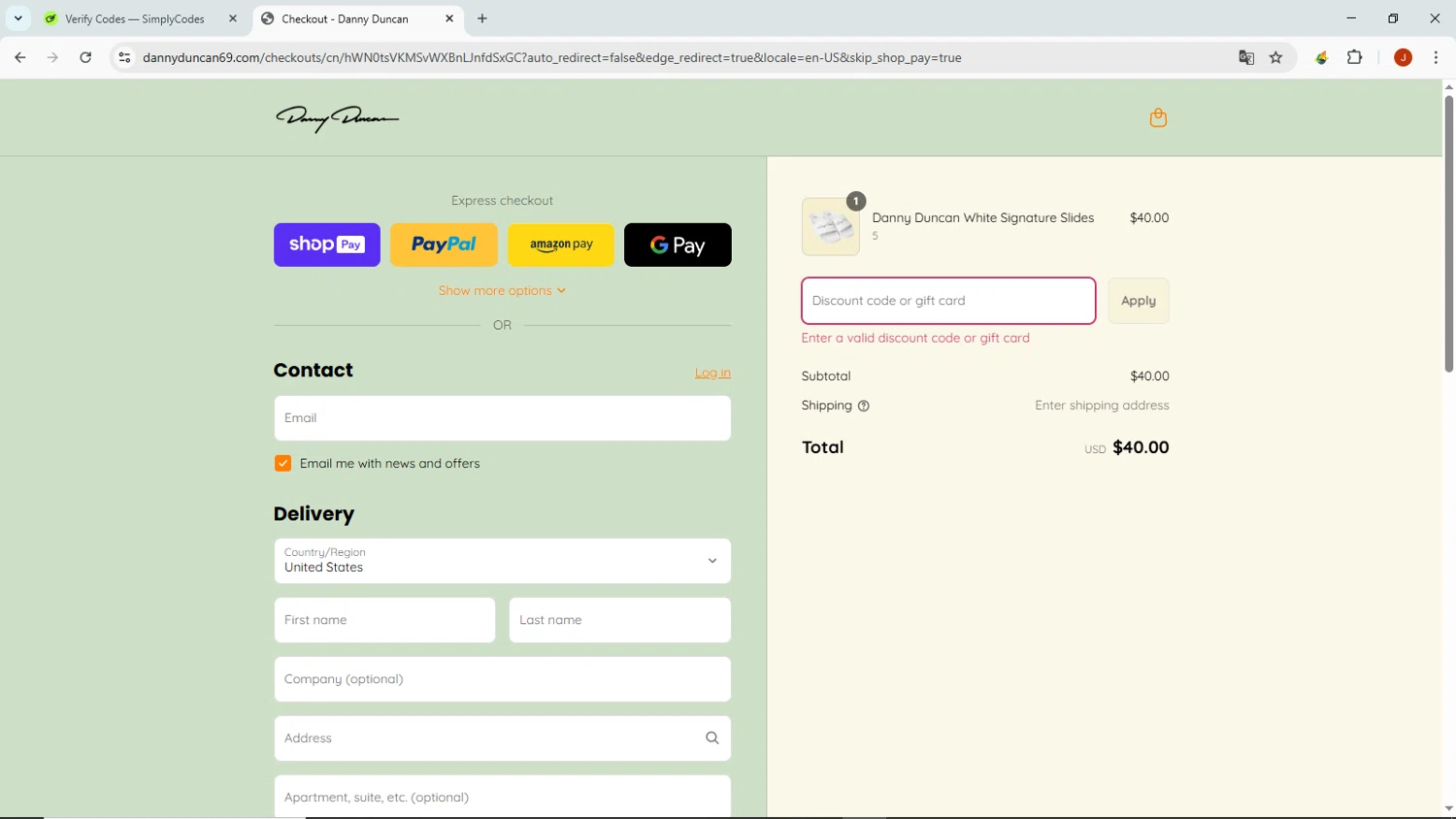Click the browser address bar URL

coord(551,57)
